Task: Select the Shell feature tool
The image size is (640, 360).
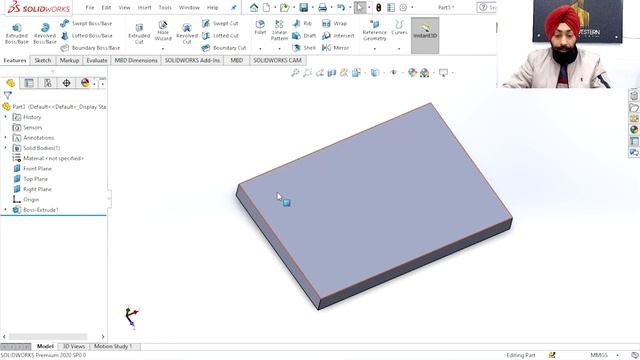Action: (x=304, y=48)
